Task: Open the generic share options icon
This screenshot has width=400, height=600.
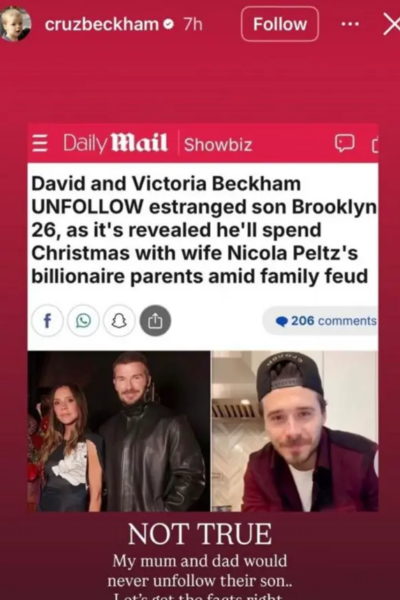Action: [x=155, y=321]
